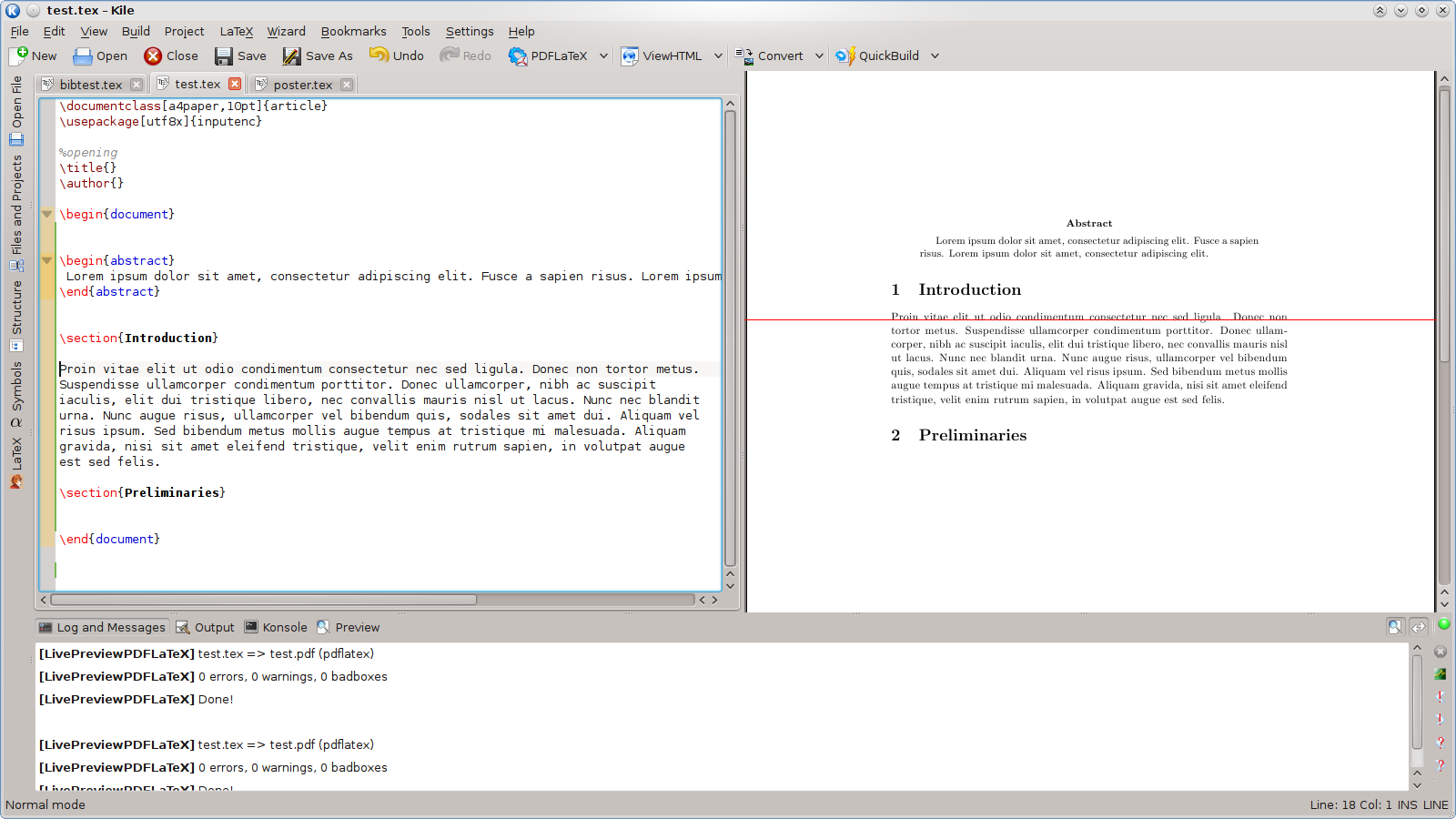Select the Log and Messages tab

pyautogui.click(x=102, y=627)
